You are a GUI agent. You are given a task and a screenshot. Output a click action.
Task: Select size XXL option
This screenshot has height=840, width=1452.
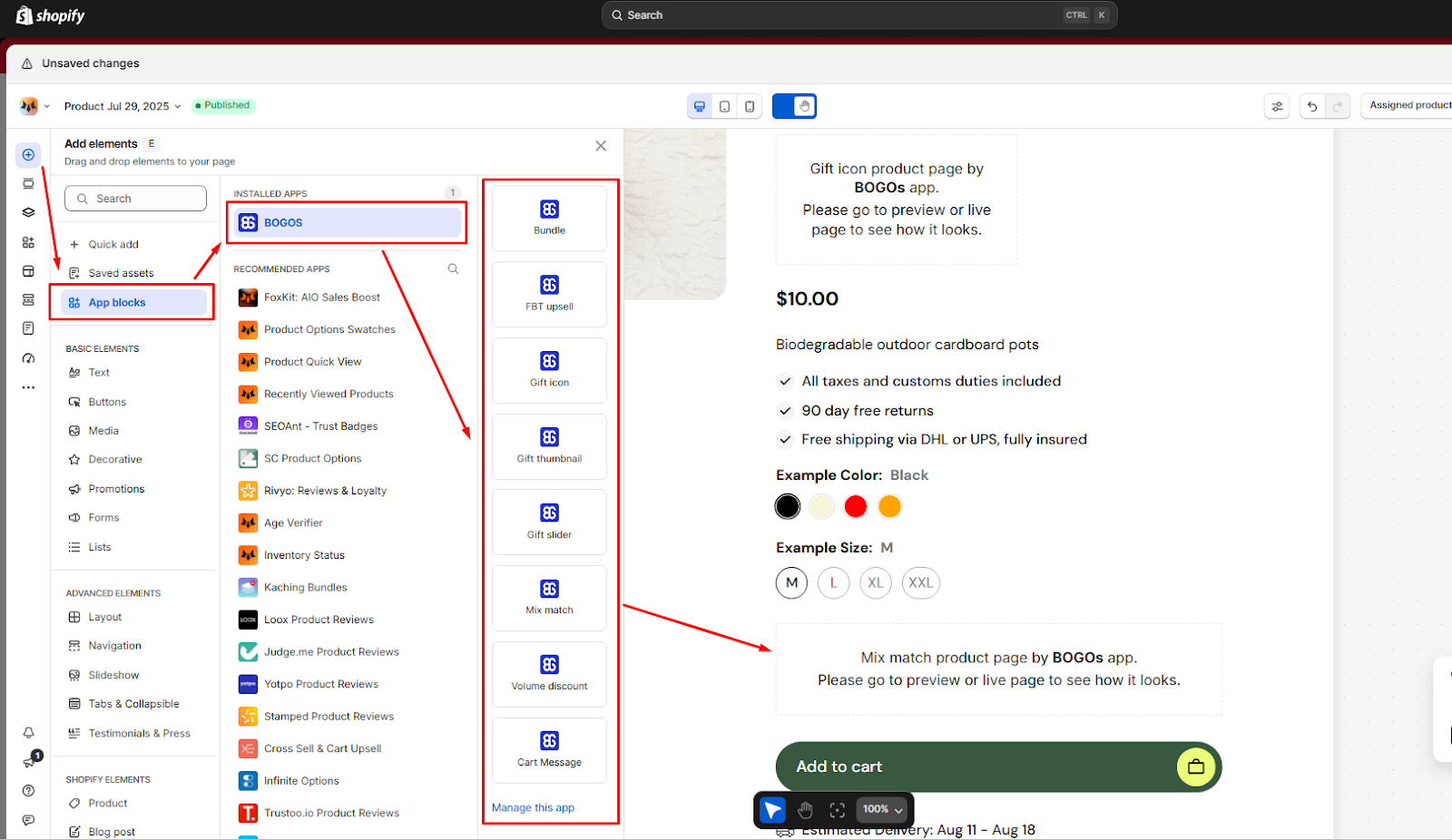tap(920, 582)
